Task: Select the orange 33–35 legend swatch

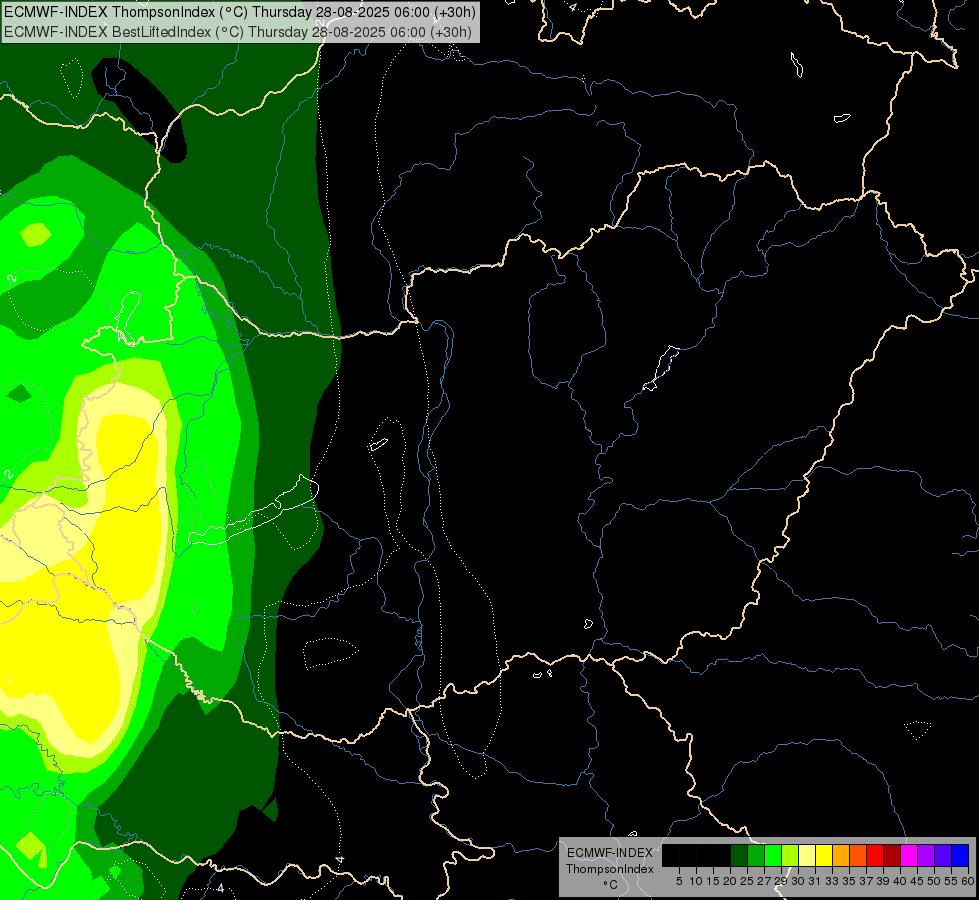Action: [x=841, y=855]
